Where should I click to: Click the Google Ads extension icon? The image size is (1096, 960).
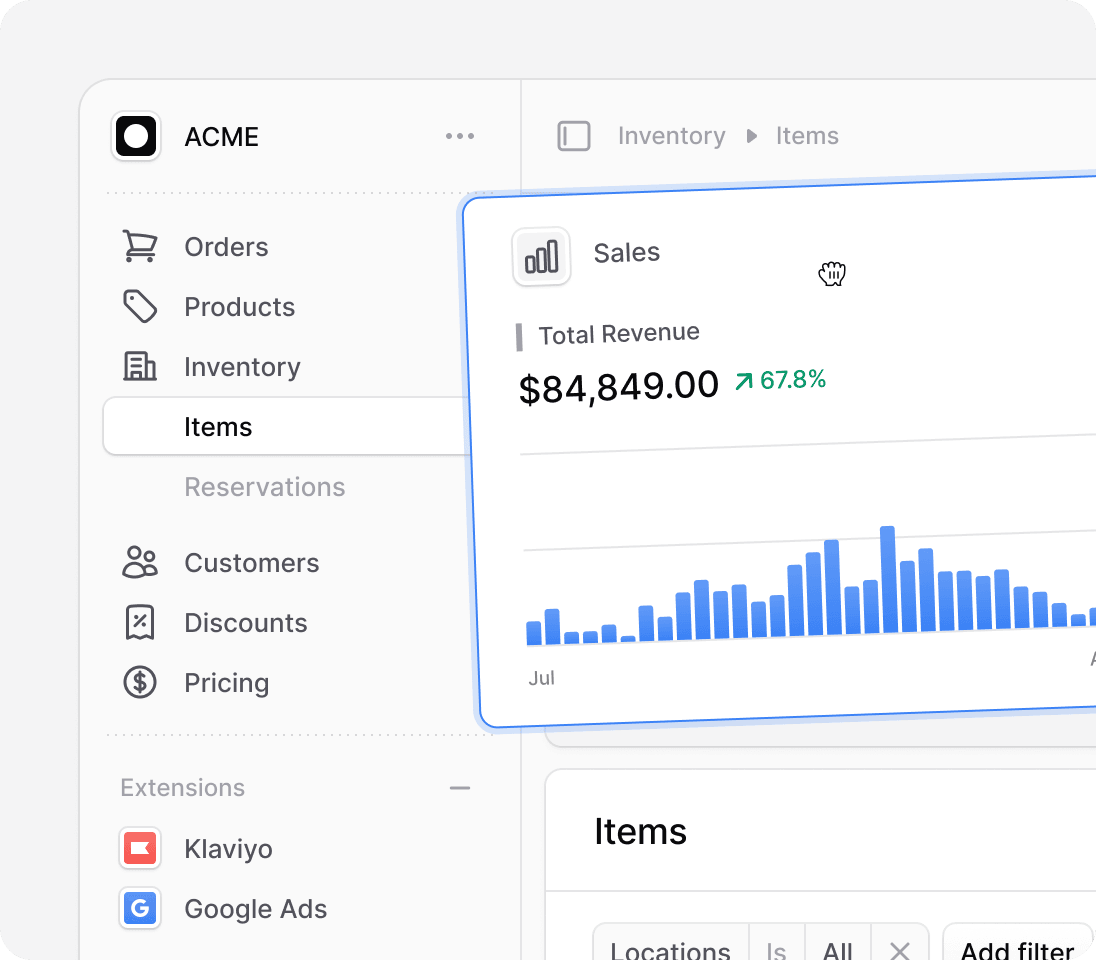140,908
